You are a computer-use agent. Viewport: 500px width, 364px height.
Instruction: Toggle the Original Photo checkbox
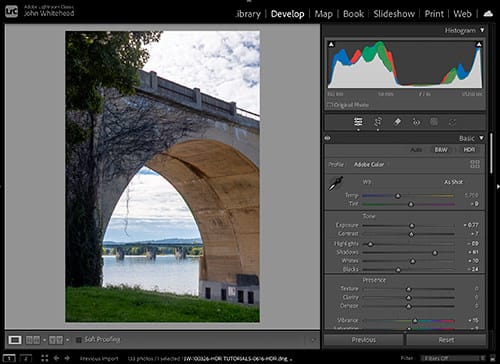[329, 105]
